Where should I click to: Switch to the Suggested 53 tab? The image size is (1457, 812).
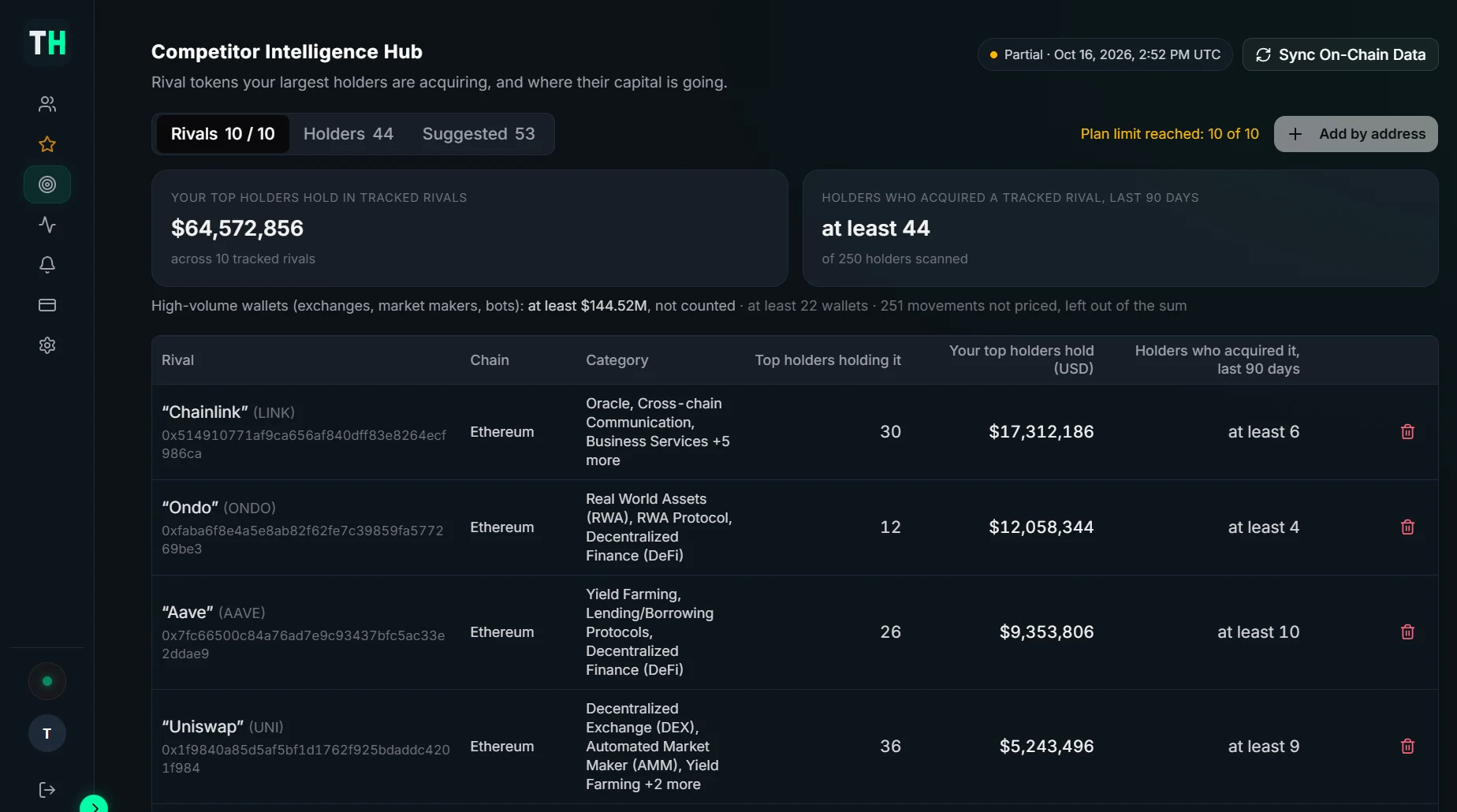tap(479, 134)
